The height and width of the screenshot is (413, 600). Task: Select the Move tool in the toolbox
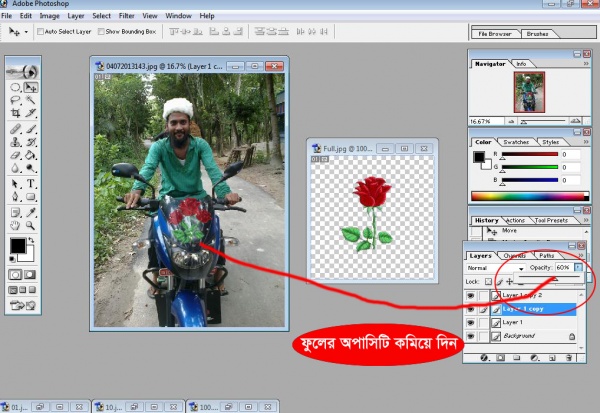tap(31, 87)
